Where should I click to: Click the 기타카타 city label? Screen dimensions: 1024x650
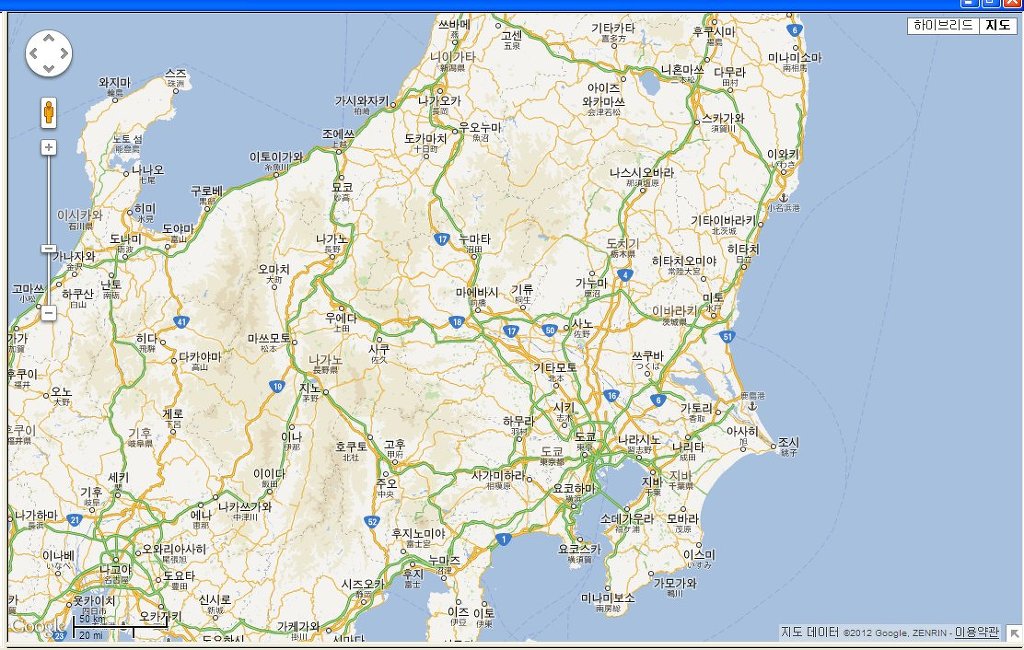[x=613, y=28]
